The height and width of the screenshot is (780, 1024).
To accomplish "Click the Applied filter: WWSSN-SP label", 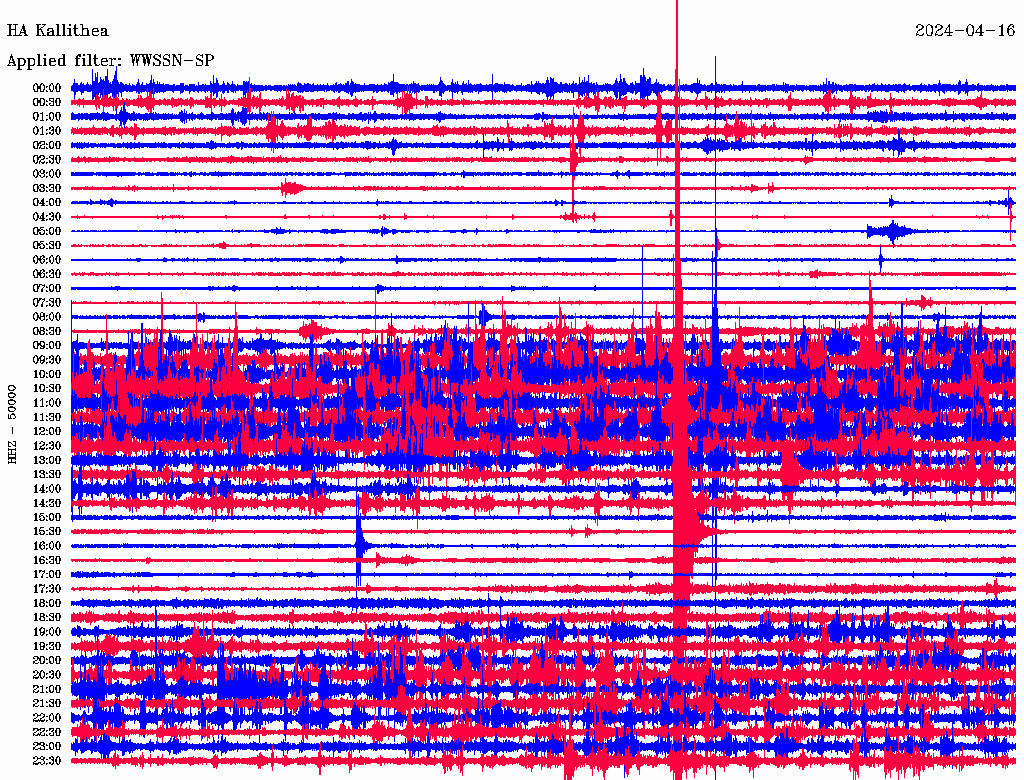I will click(110, 61).
